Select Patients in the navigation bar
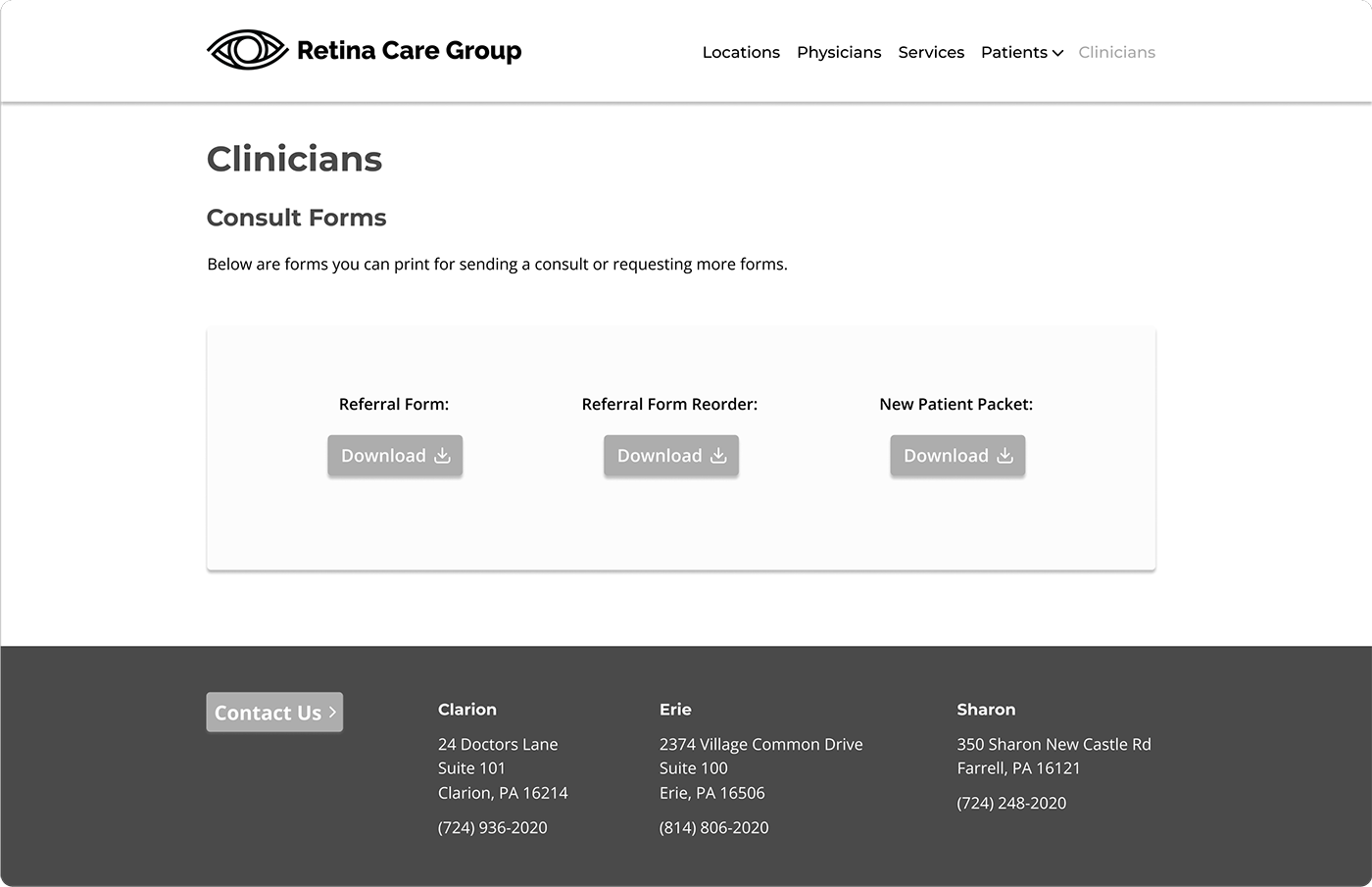This screenshot has height=887, width=1372. click(1013, 53)
